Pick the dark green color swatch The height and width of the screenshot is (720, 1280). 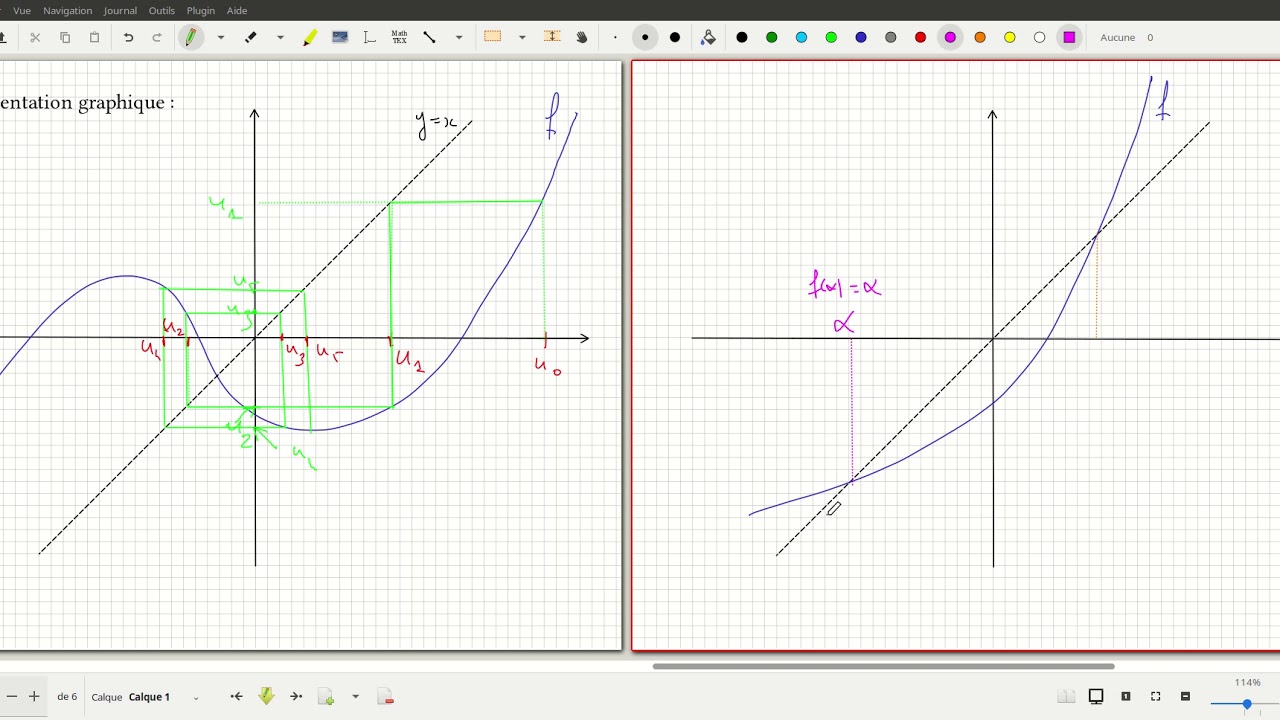pyautogui.click(x=772, y=37)
